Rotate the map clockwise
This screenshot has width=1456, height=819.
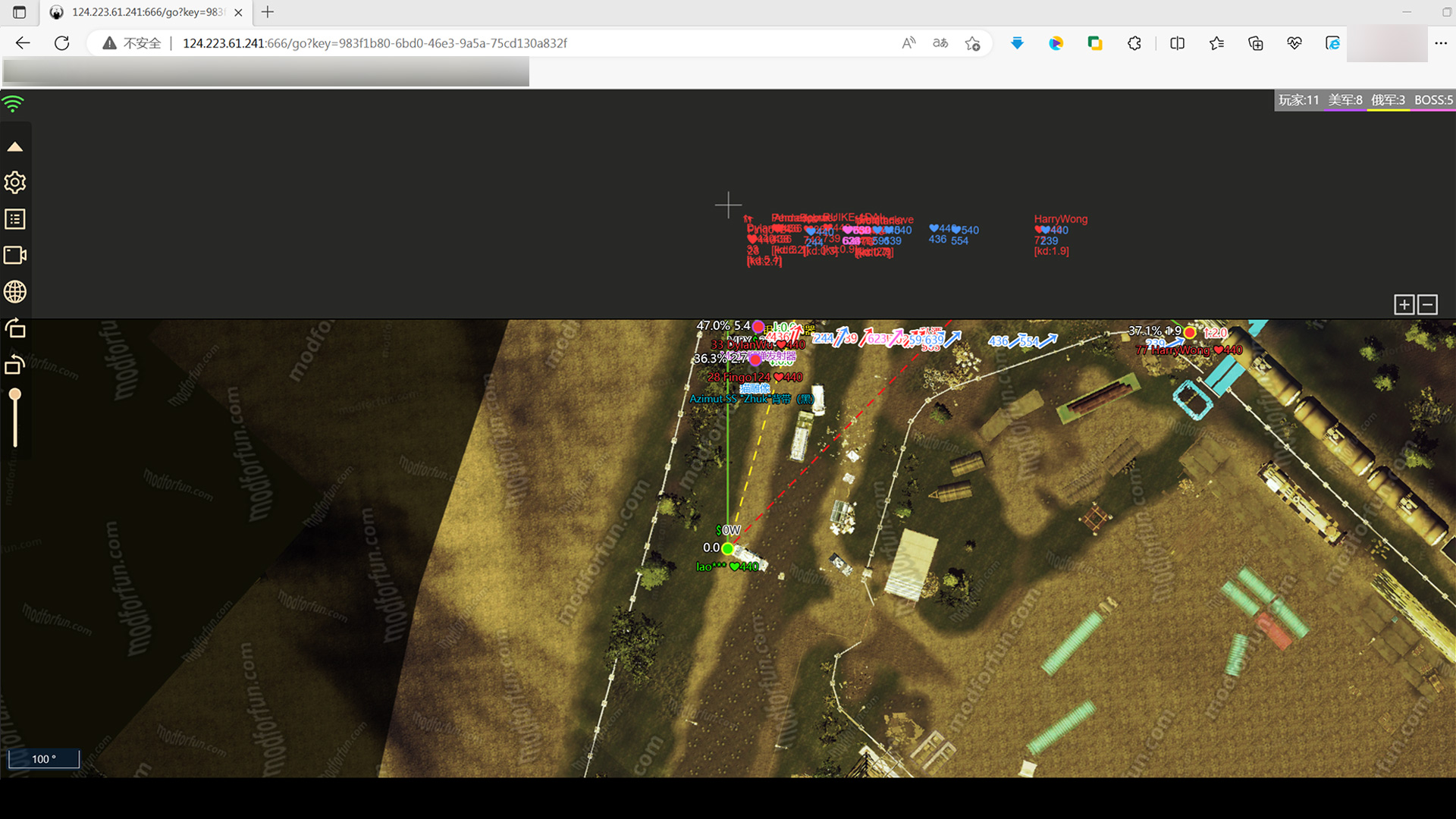click(x=14, y=328)
